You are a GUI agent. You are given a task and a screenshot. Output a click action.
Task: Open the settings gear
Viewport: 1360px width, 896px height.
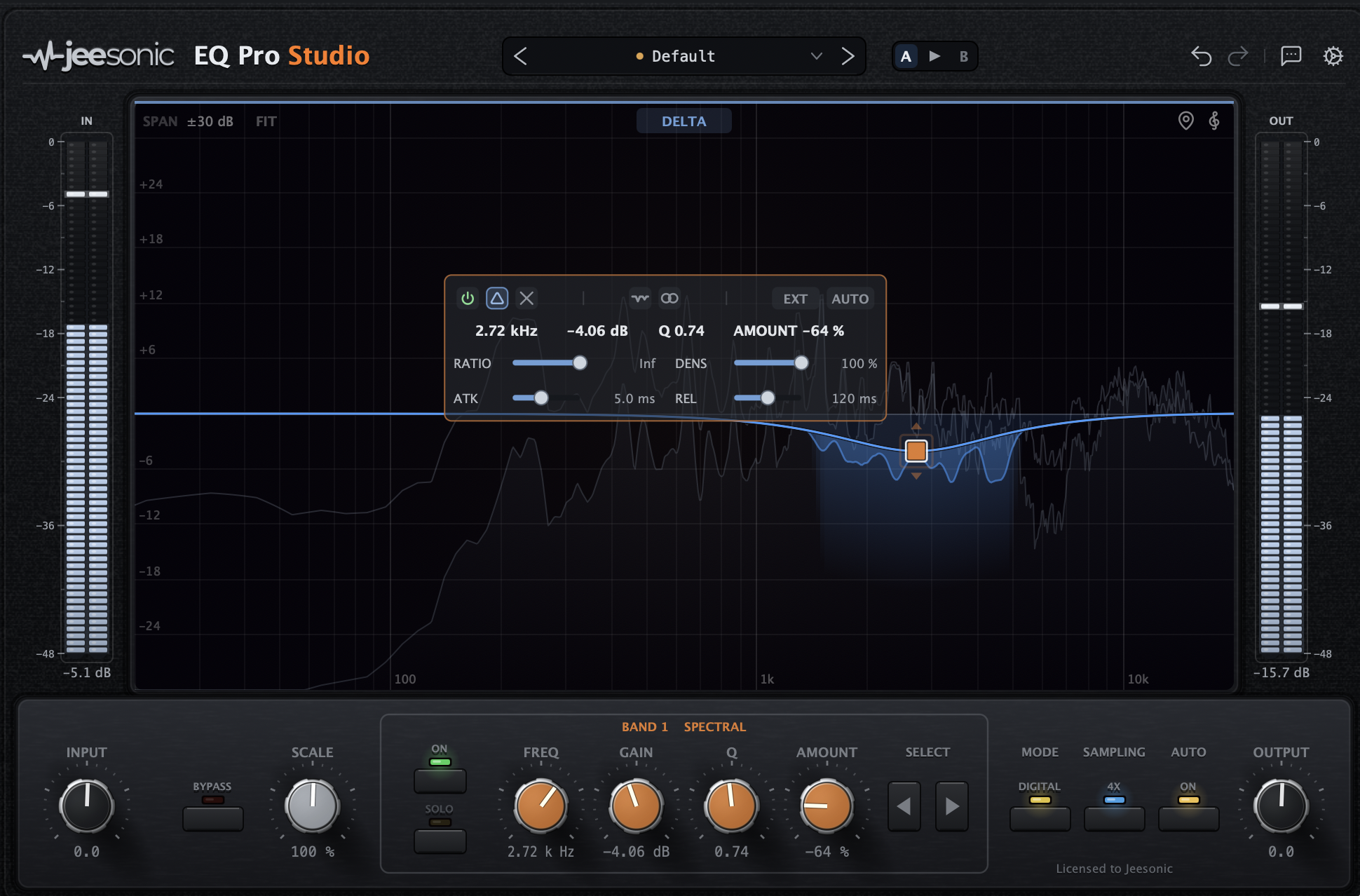tap(1333, 56)
